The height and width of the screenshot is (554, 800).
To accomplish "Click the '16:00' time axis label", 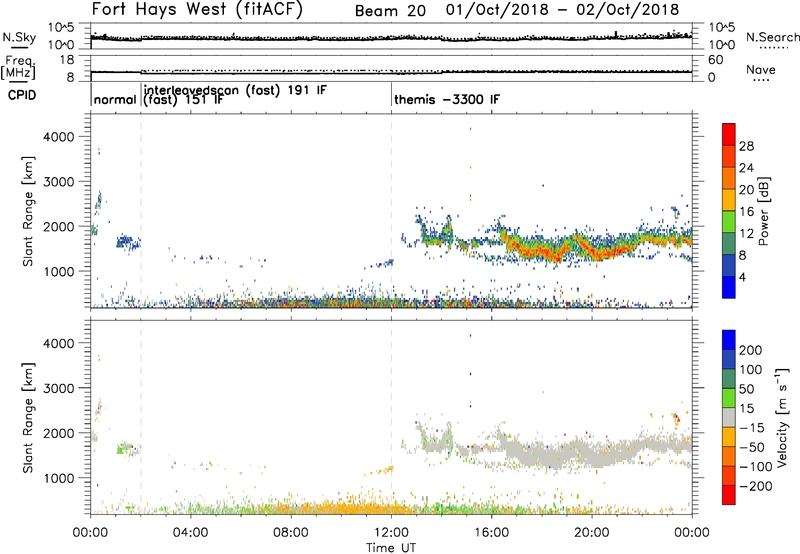I will (491, 533).
